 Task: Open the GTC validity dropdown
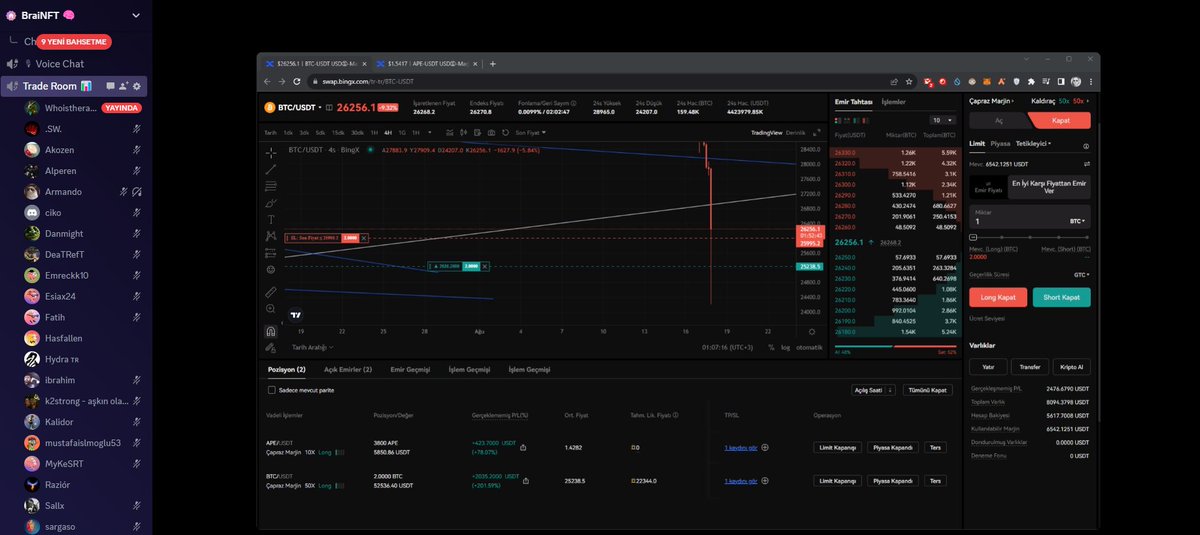(x=1081, y=274)
